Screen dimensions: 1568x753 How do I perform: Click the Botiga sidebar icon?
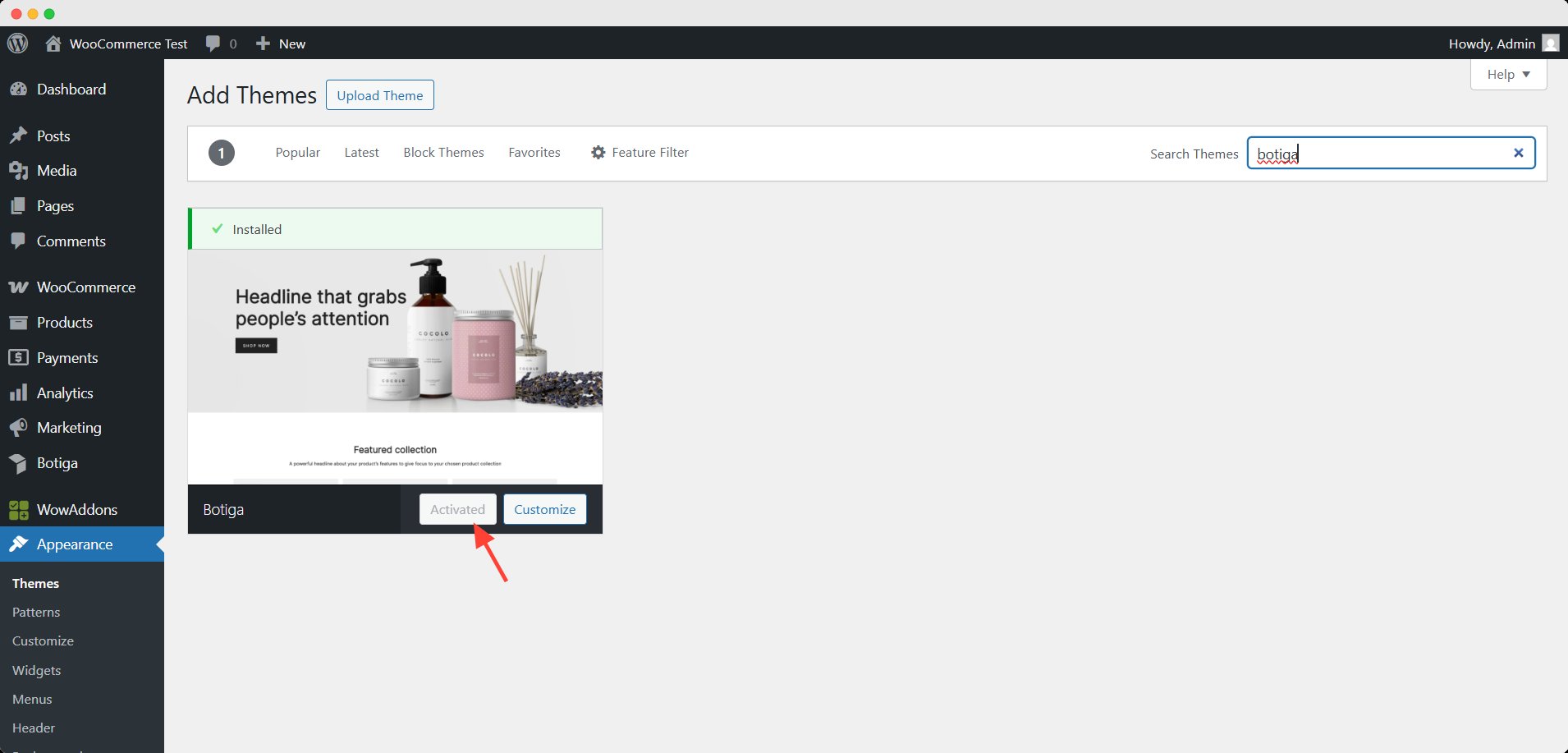pyautogui.click(x=18, y=463)
